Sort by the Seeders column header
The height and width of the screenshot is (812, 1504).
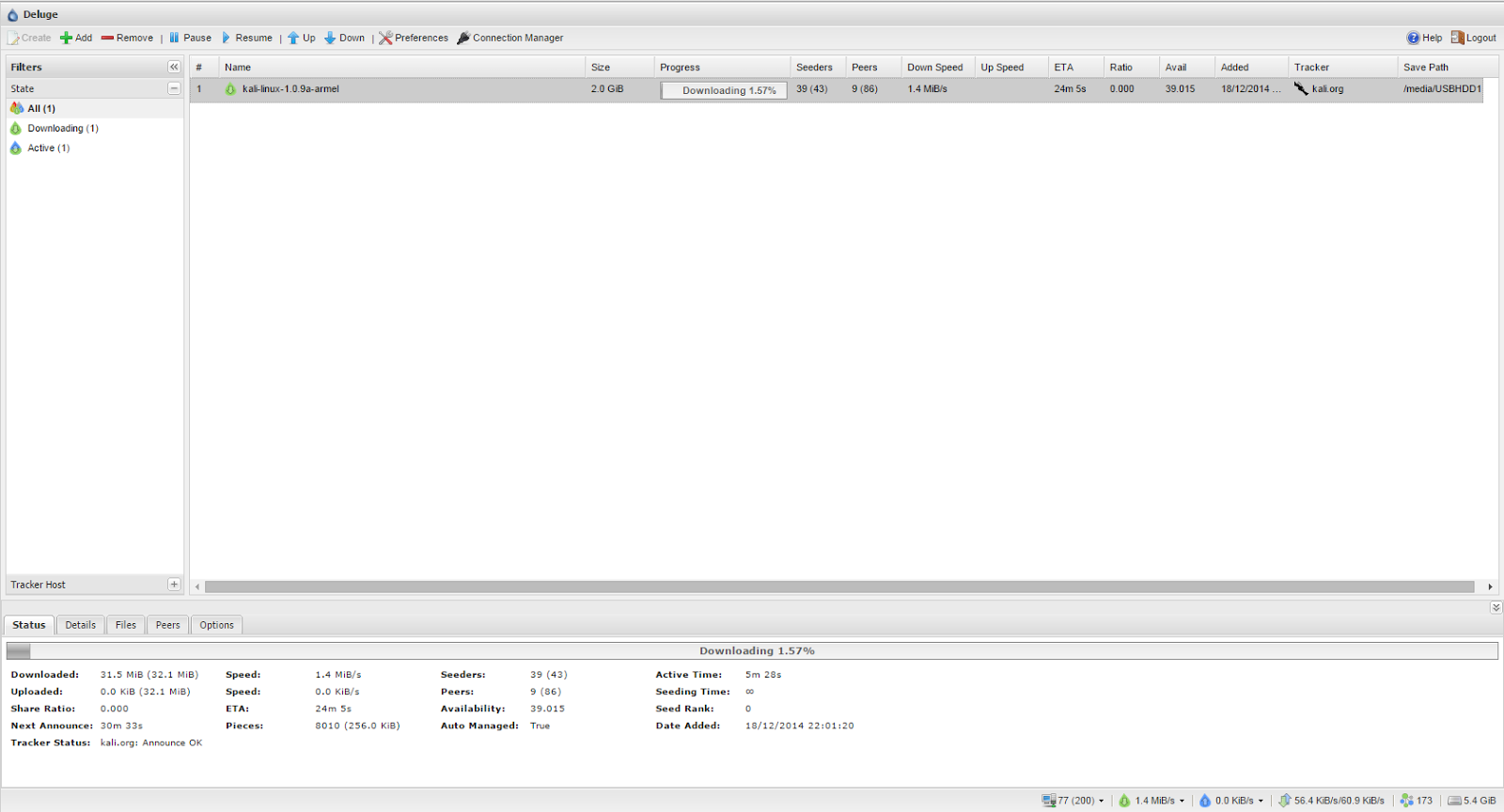(818, 67)
